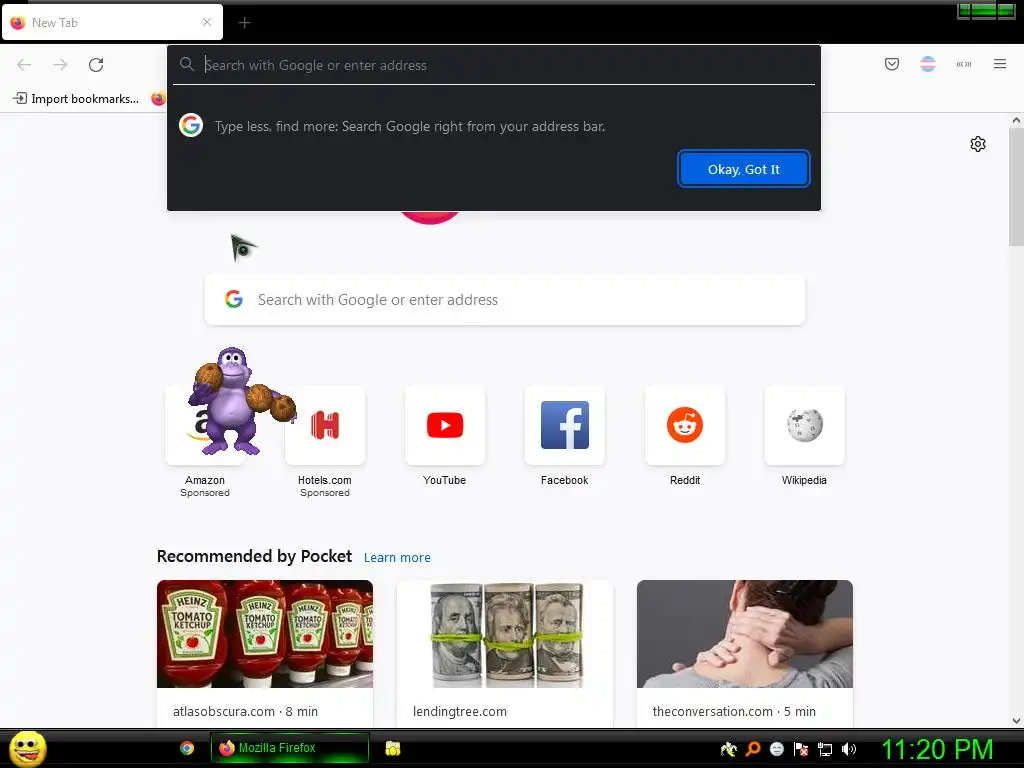Image resolution: width=1024 pixels, height=768 pixels.
Task: Open the lendingtree.com money rolls article
Action: click(505, 653)
